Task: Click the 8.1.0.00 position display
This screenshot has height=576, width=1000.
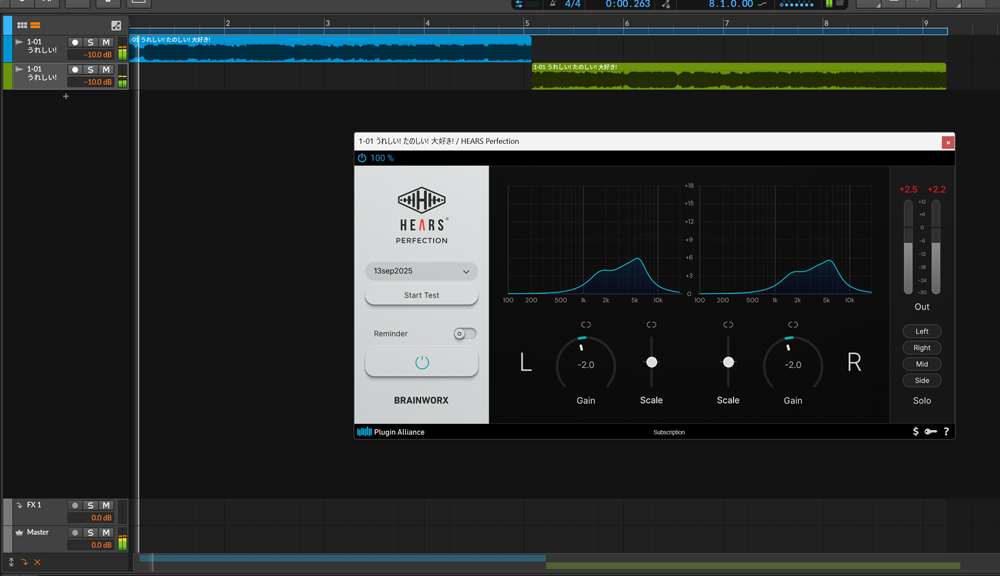Action: (730, 4)
